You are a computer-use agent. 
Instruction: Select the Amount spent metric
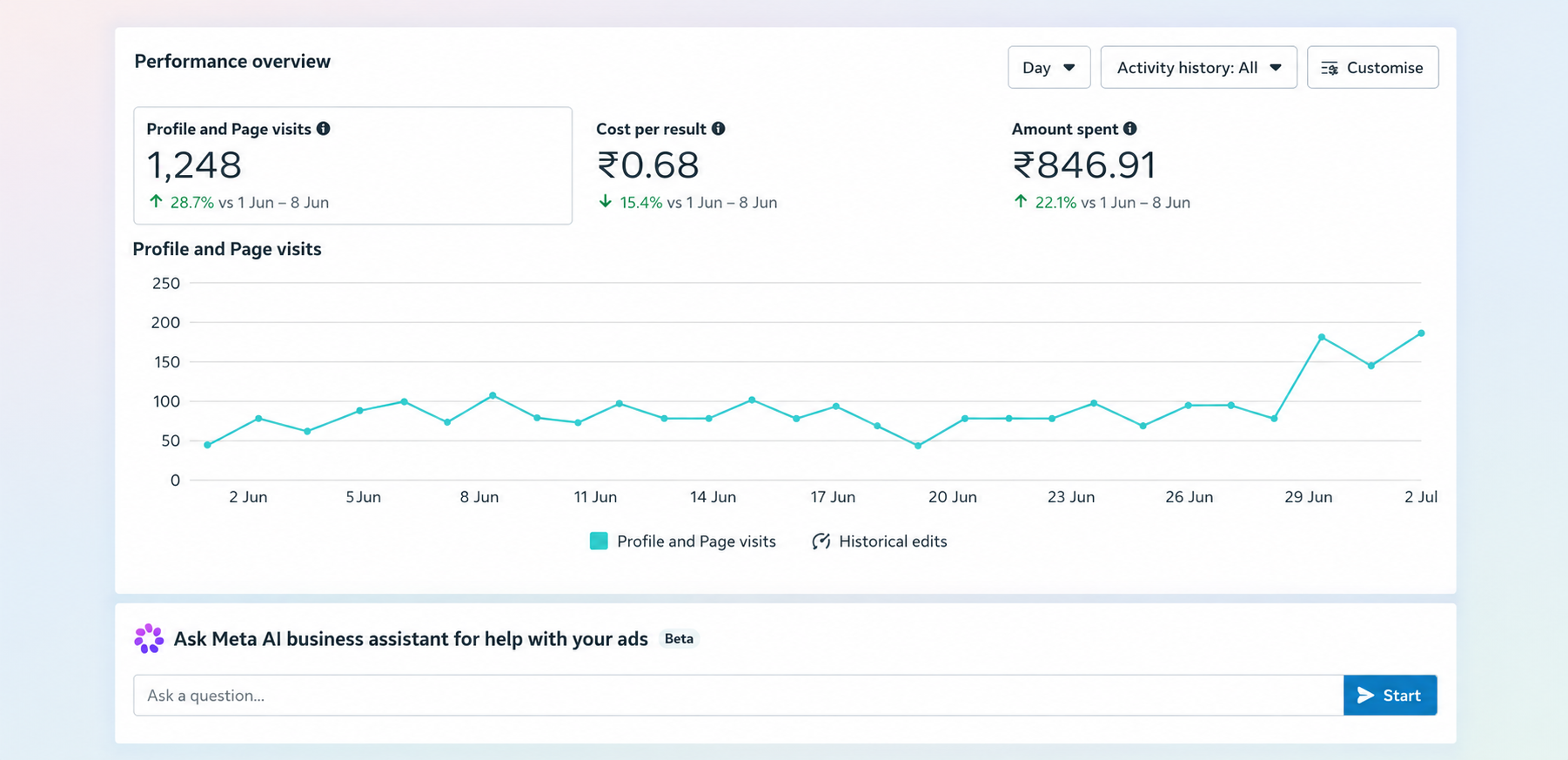(1101, 165)
